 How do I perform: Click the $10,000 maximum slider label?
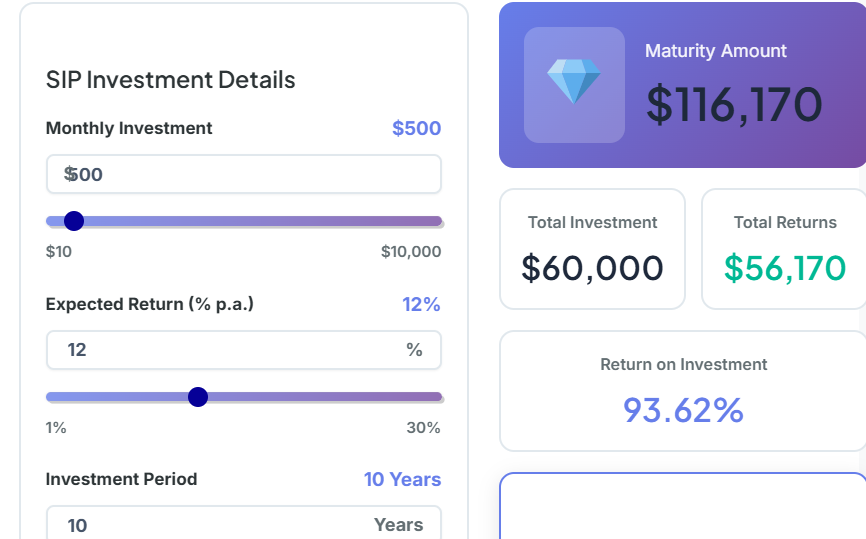[x=410, y=252]
